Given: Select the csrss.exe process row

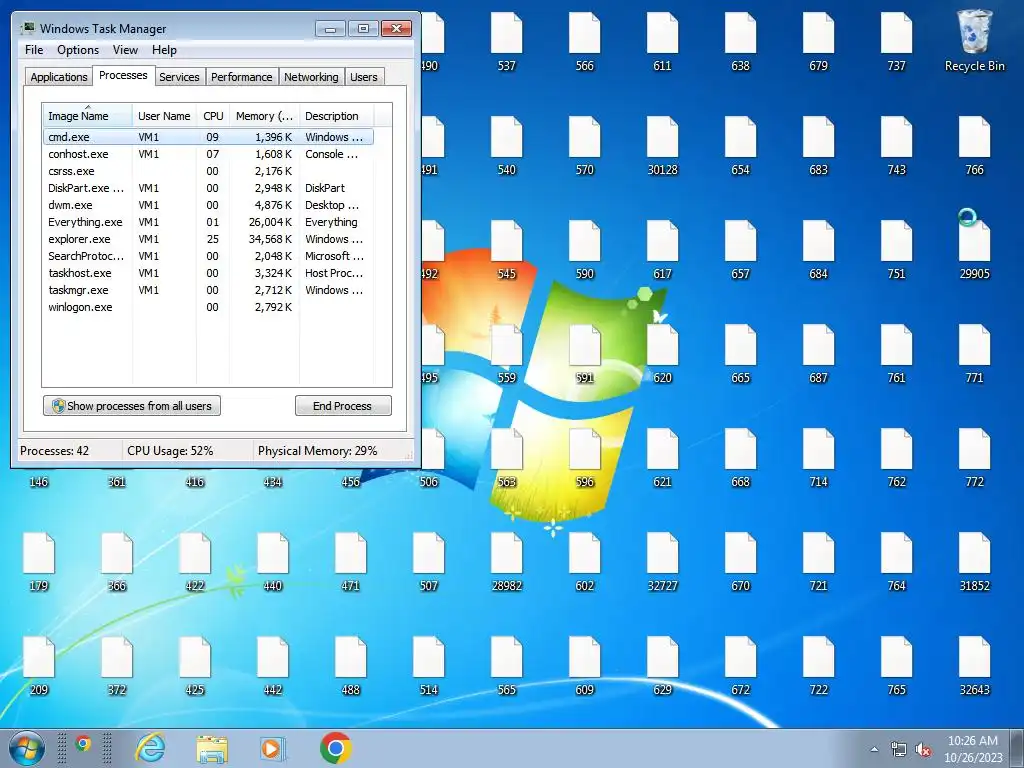Looking at the screenshot, I should coord(208,171).
